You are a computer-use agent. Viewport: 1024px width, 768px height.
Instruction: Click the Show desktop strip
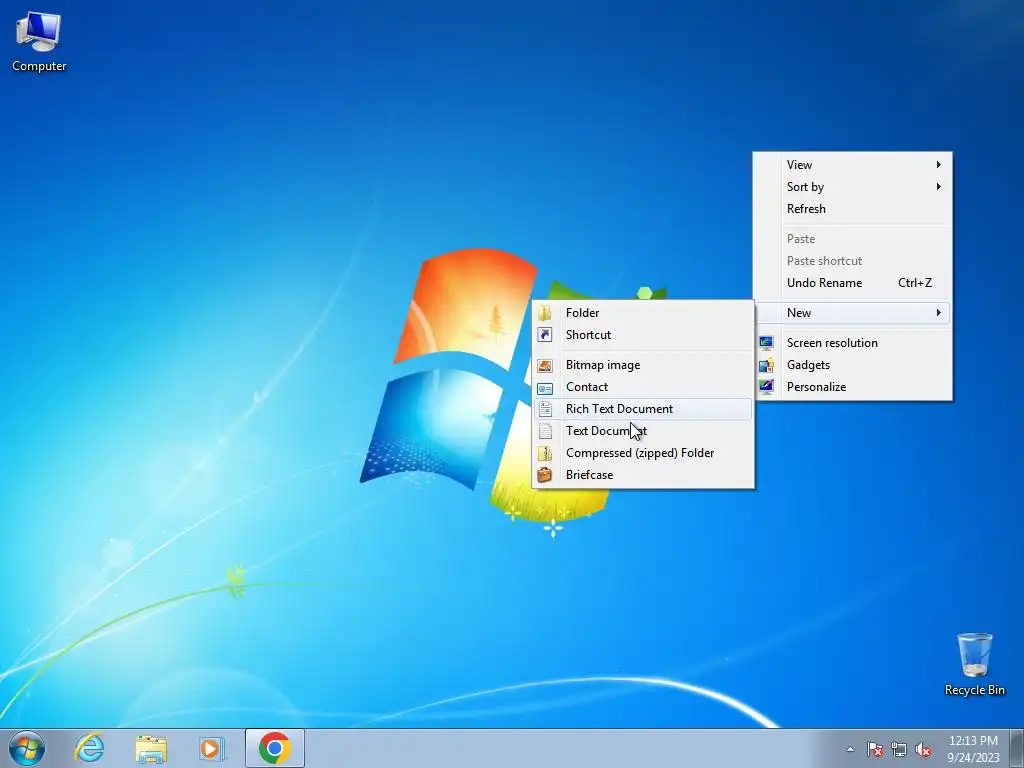(x=1017, y=748)
